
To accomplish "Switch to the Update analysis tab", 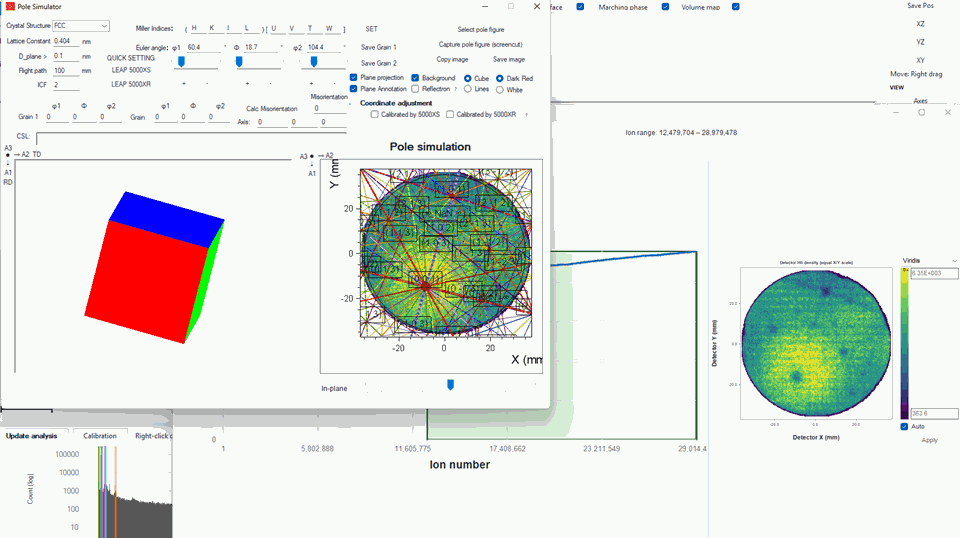I will coord(32,436).
